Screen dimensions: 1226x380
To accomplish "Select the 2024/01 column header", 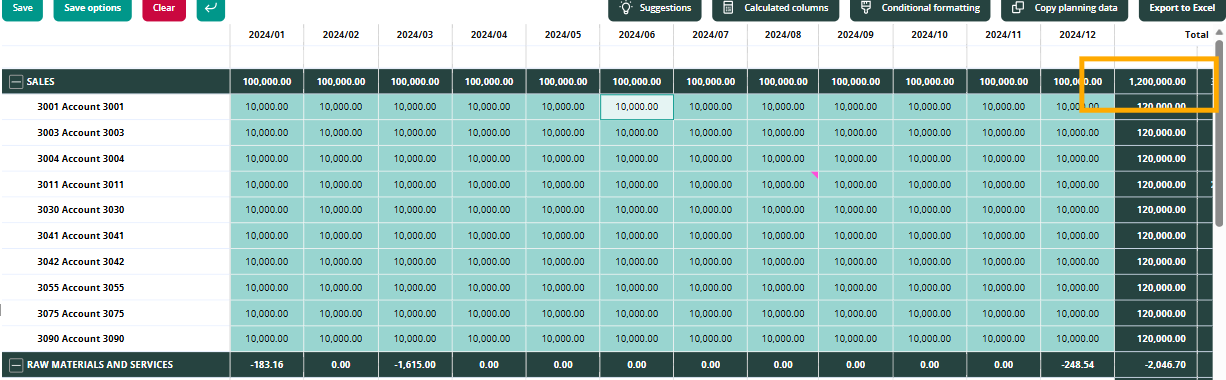I will [x=267, y=34].
